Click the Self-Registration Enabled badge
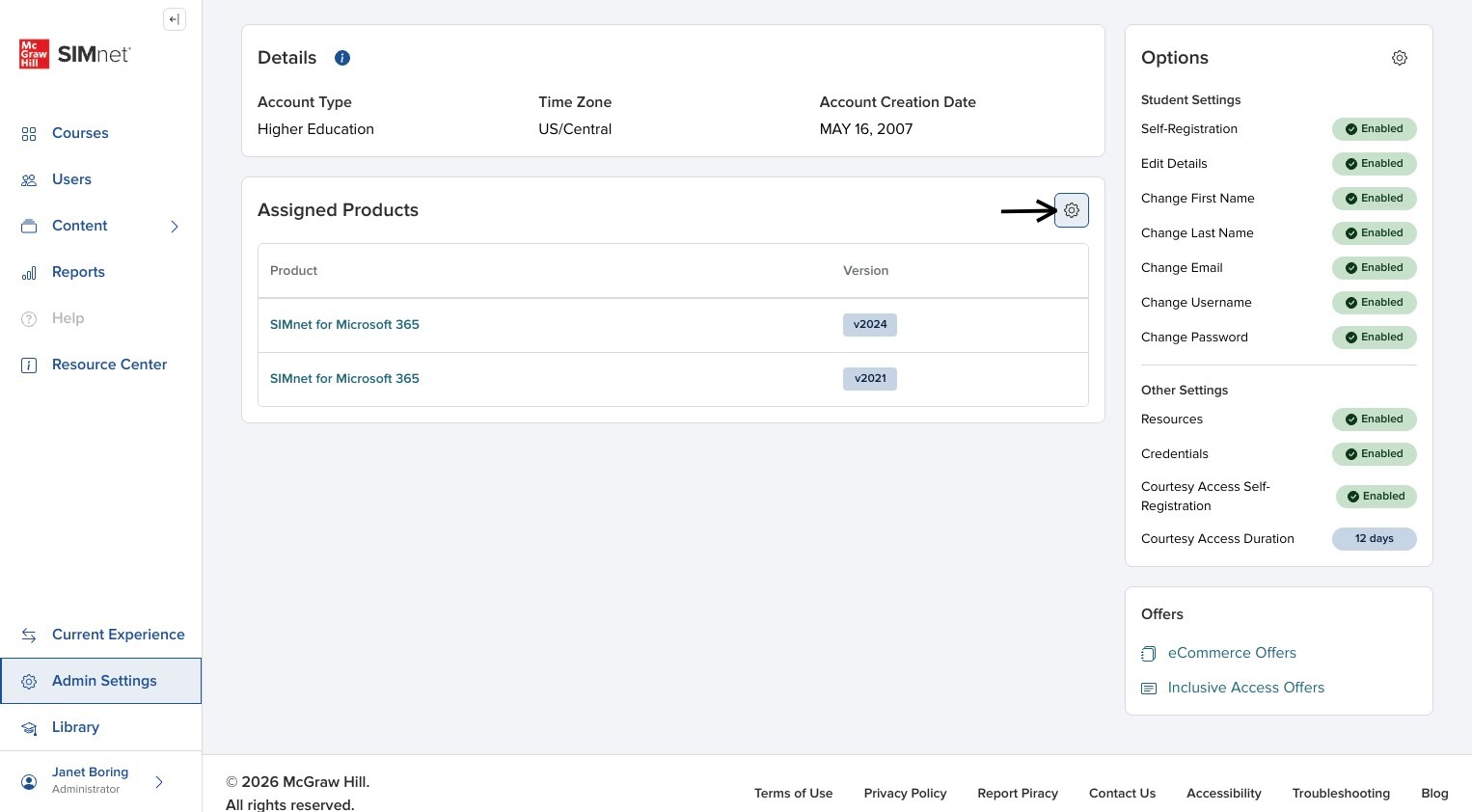The height and width of the screenshot is (812, 1472). click(1375, 129)
